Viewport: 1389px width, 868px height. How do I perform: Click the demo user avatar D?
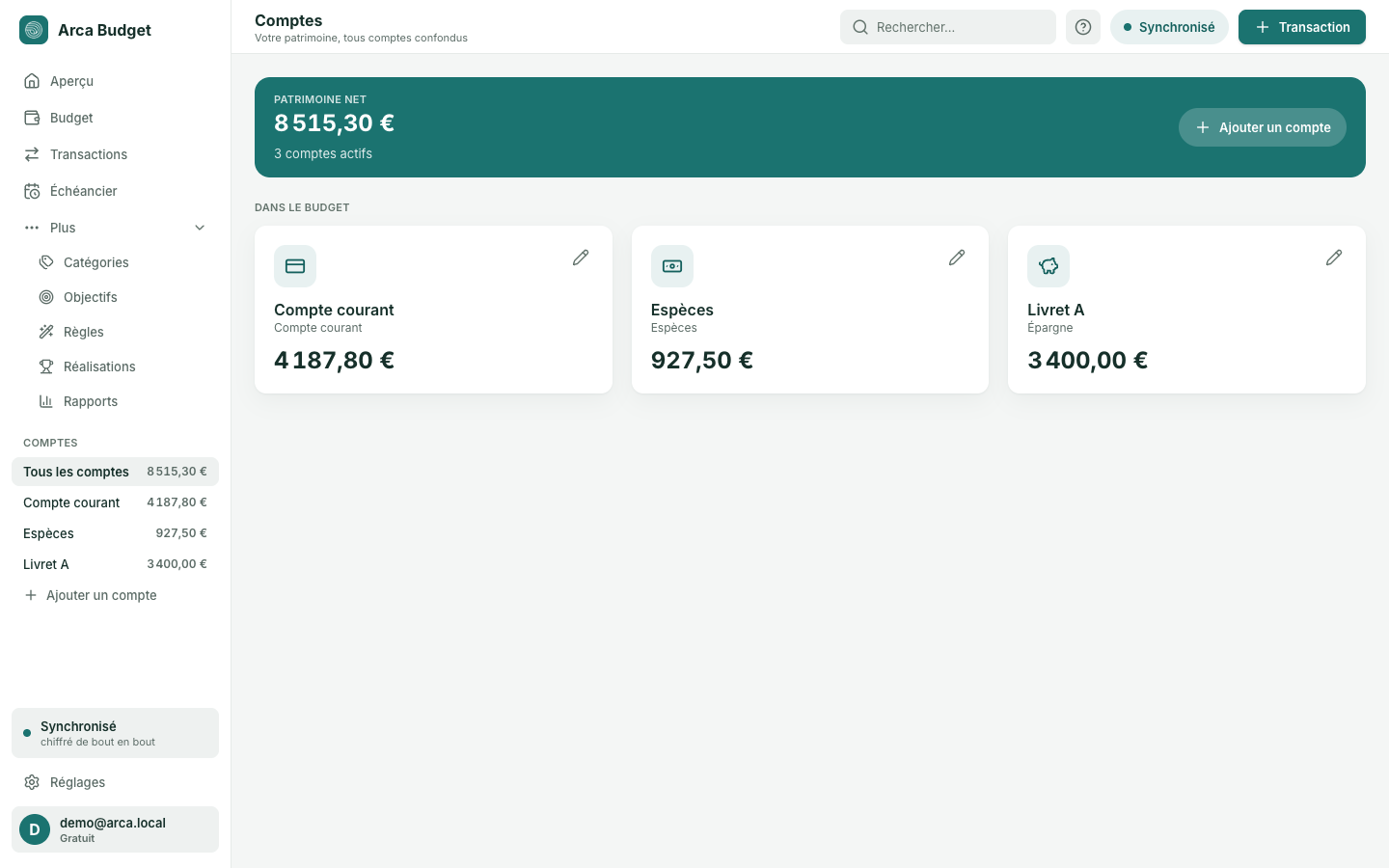[x=35, y=829]
